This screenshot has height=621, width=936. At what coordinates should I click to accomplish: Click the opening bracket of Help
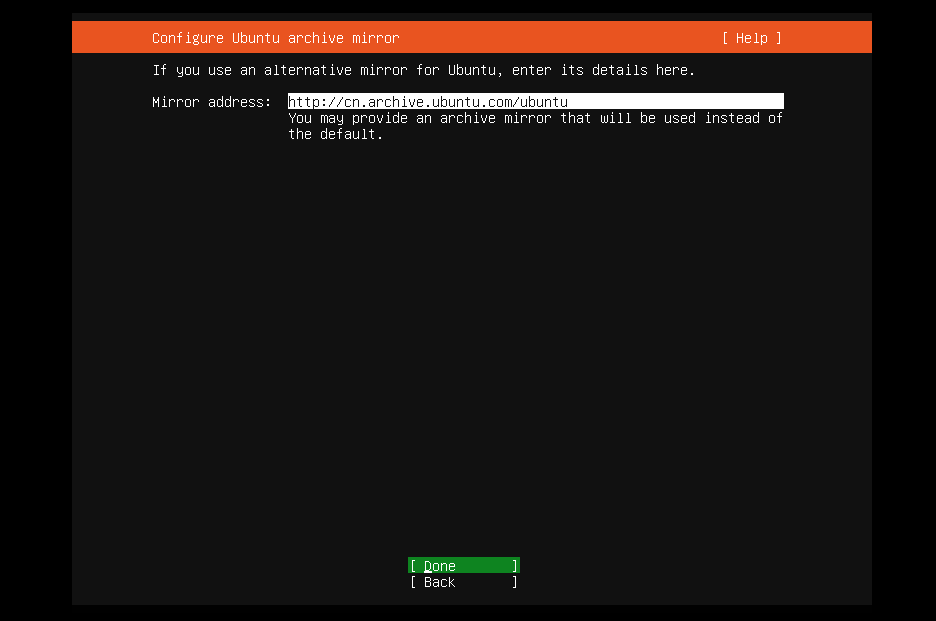pyautogui.click(x=724, y=38)
